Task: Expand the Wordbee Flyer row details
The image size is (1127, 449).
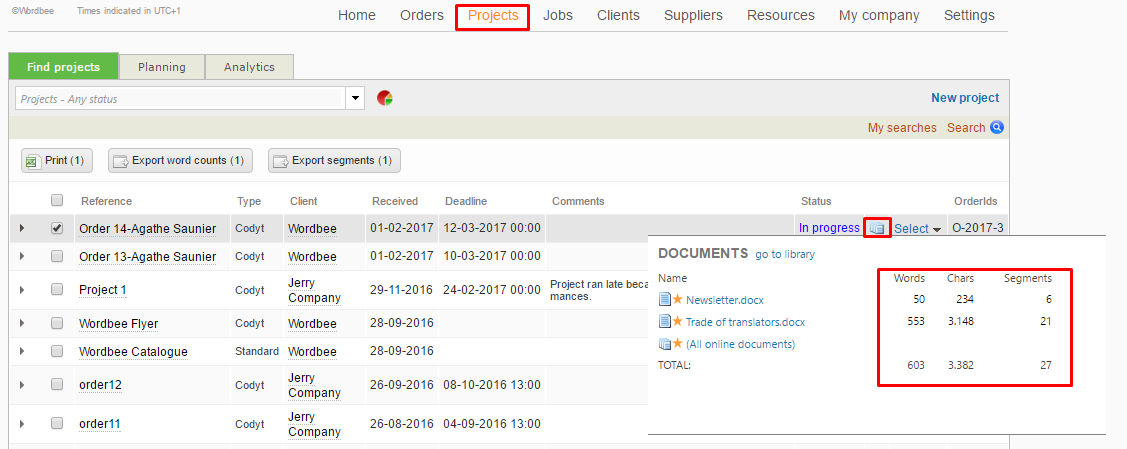Action: click(x=21, y=324)
